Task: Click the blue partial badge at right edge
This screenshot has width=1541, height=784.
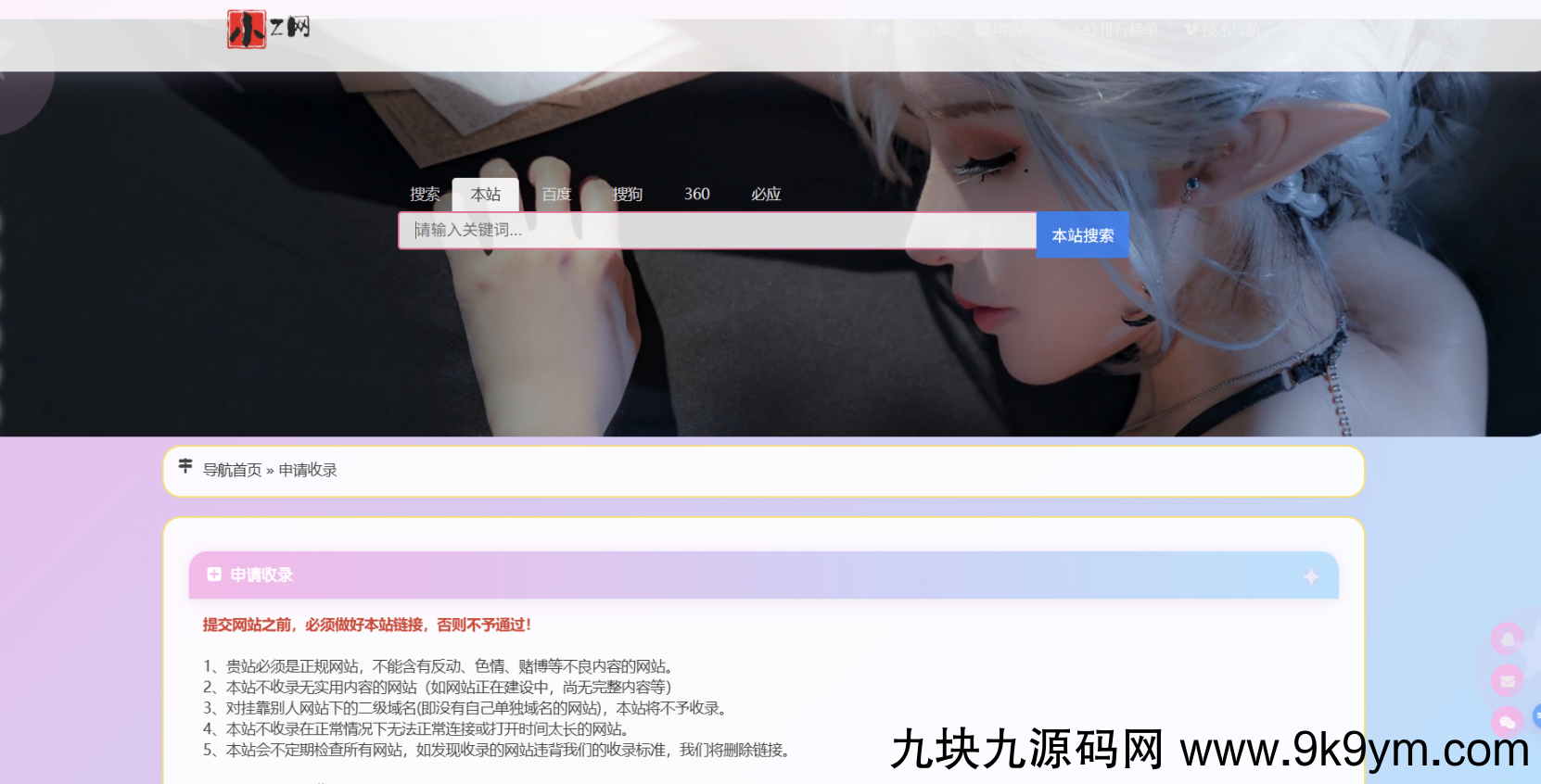Action: click(1535, 714)
